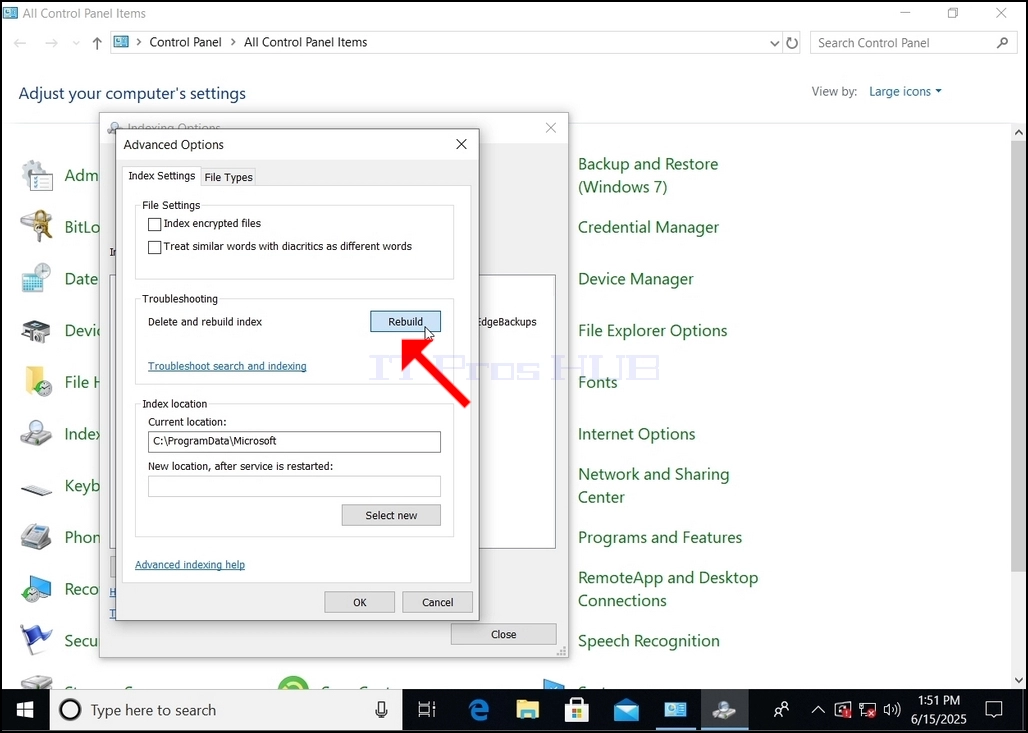1028x733 pixels.
Task: Open the Security and Maintenance flag icon
Action: click(x=37, y=641)
